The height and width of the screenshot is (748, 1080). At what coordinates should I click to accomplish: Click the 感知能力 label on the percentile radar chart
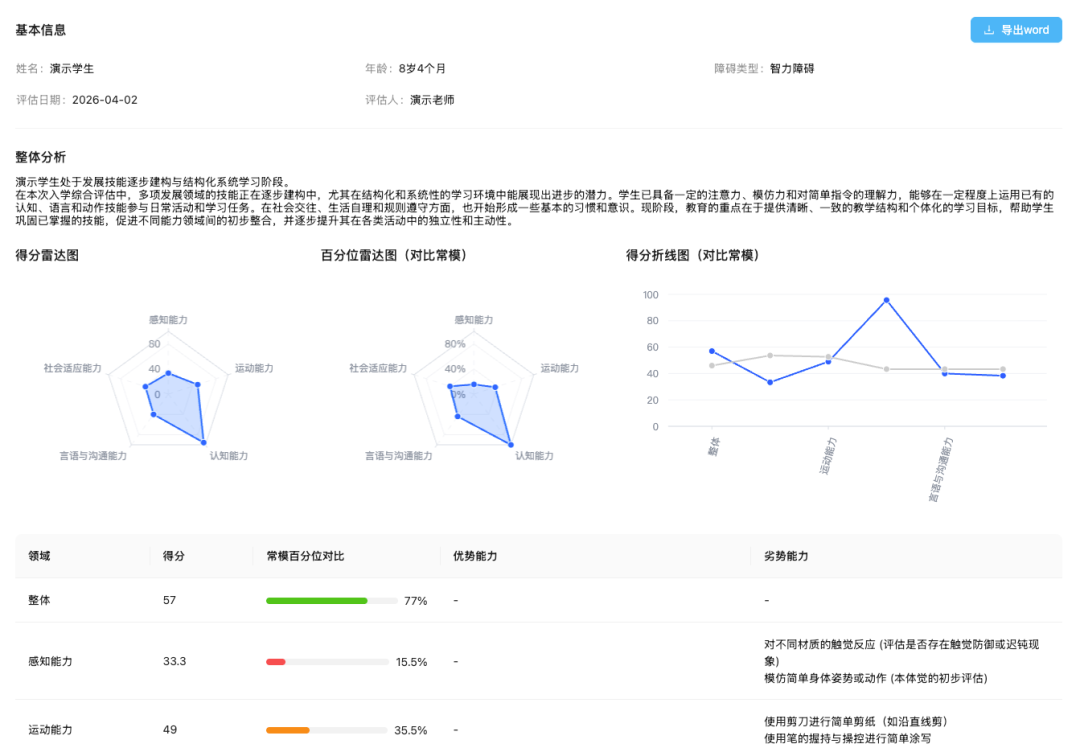coord(474,320)
